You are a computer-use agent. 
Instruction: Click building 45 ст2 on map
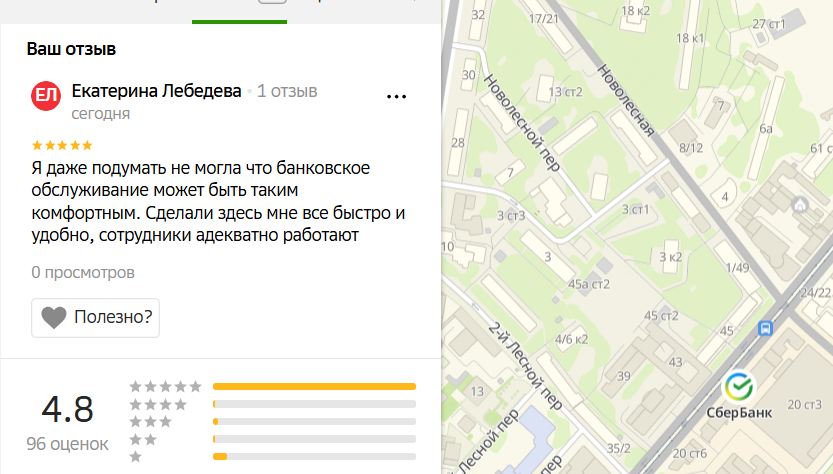(661, 316)
